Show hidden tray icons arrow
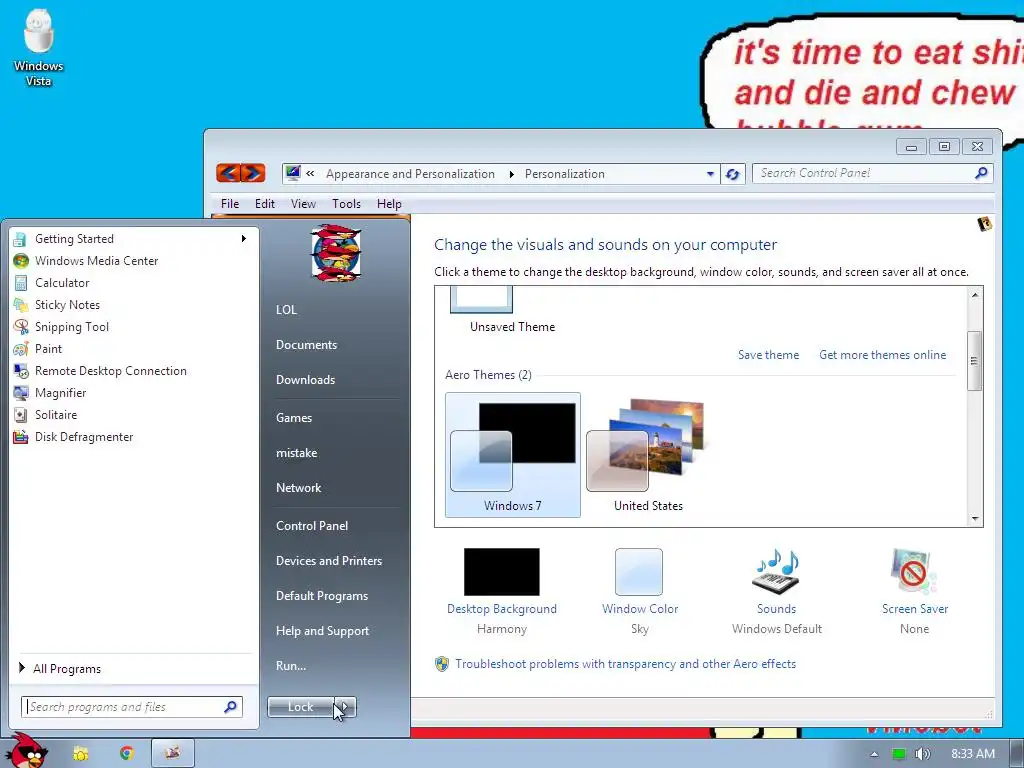1024x768 pixels. [x=874, y=754]
